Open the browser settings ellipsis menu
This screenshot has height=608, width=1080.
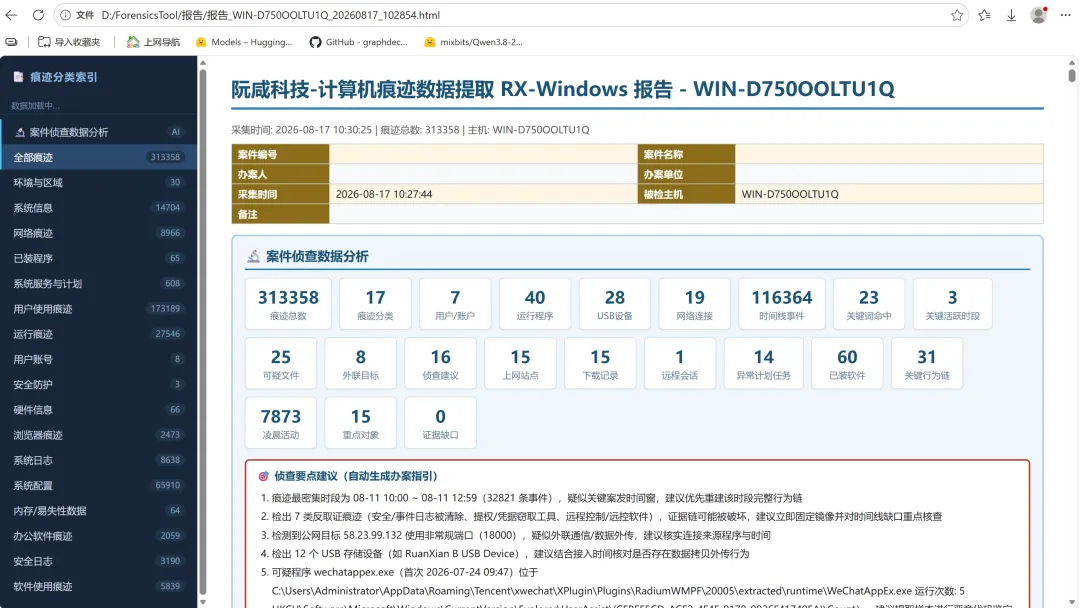(1065, 15)
